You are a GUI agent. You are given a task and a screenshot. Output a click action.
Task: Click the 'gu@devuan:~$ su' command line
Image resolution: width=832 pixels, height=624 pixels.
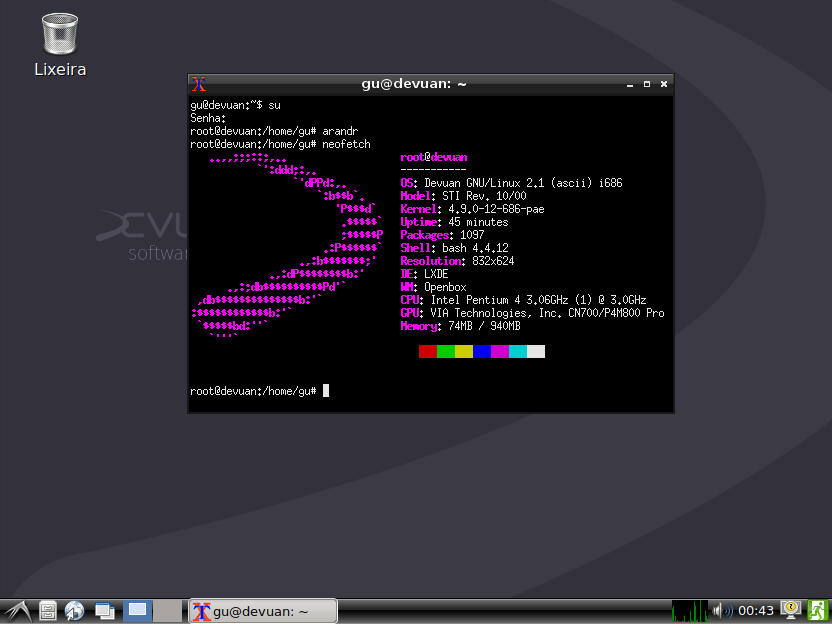(x=236, y=105)
